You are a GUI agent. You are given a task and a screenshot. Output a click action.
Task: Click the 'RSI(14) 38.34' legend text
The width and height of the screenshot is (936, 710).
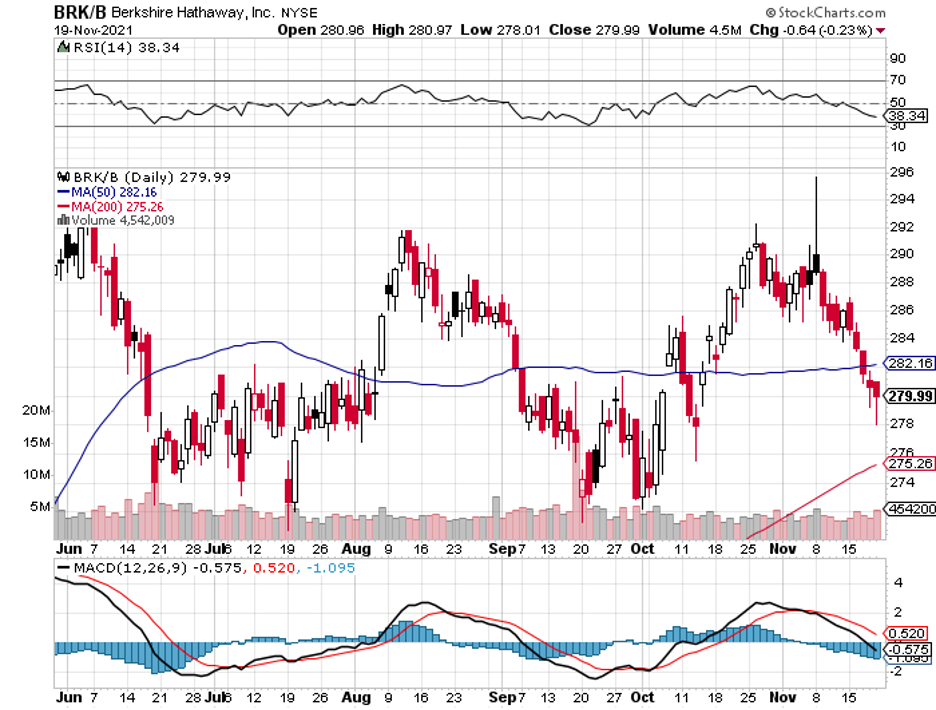[126, 47]
